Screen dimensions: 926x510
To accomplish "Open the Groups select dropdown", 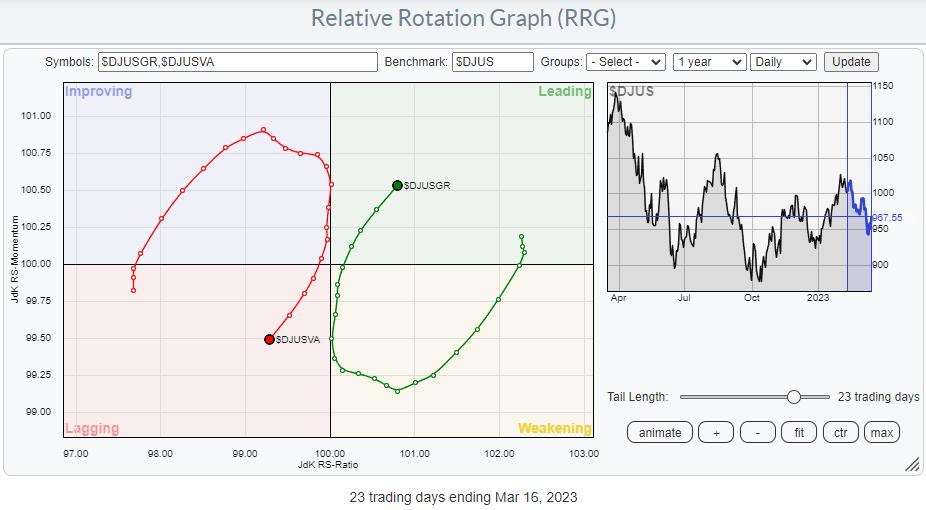I will (x=626, y=62).
